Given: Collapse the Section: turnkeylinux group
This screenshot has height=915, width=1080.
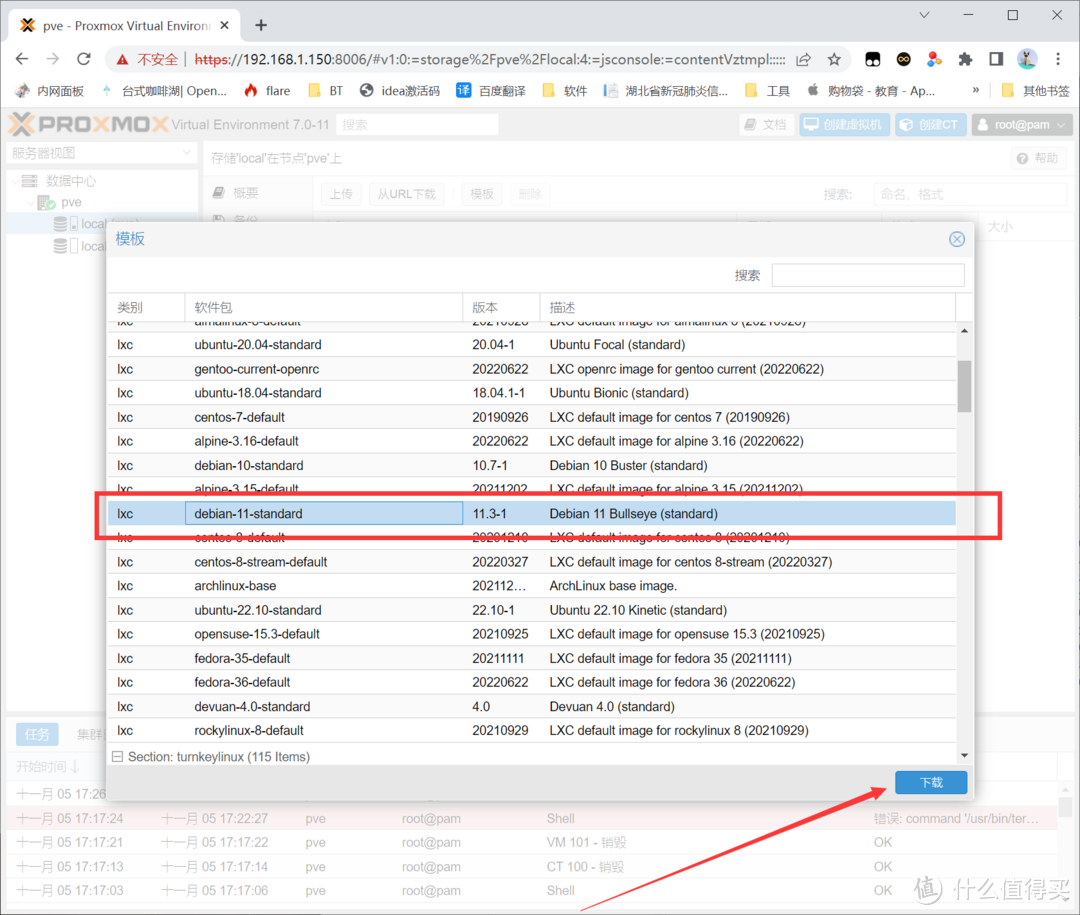Looking at the screenshot, I should [x=120, y=757].
